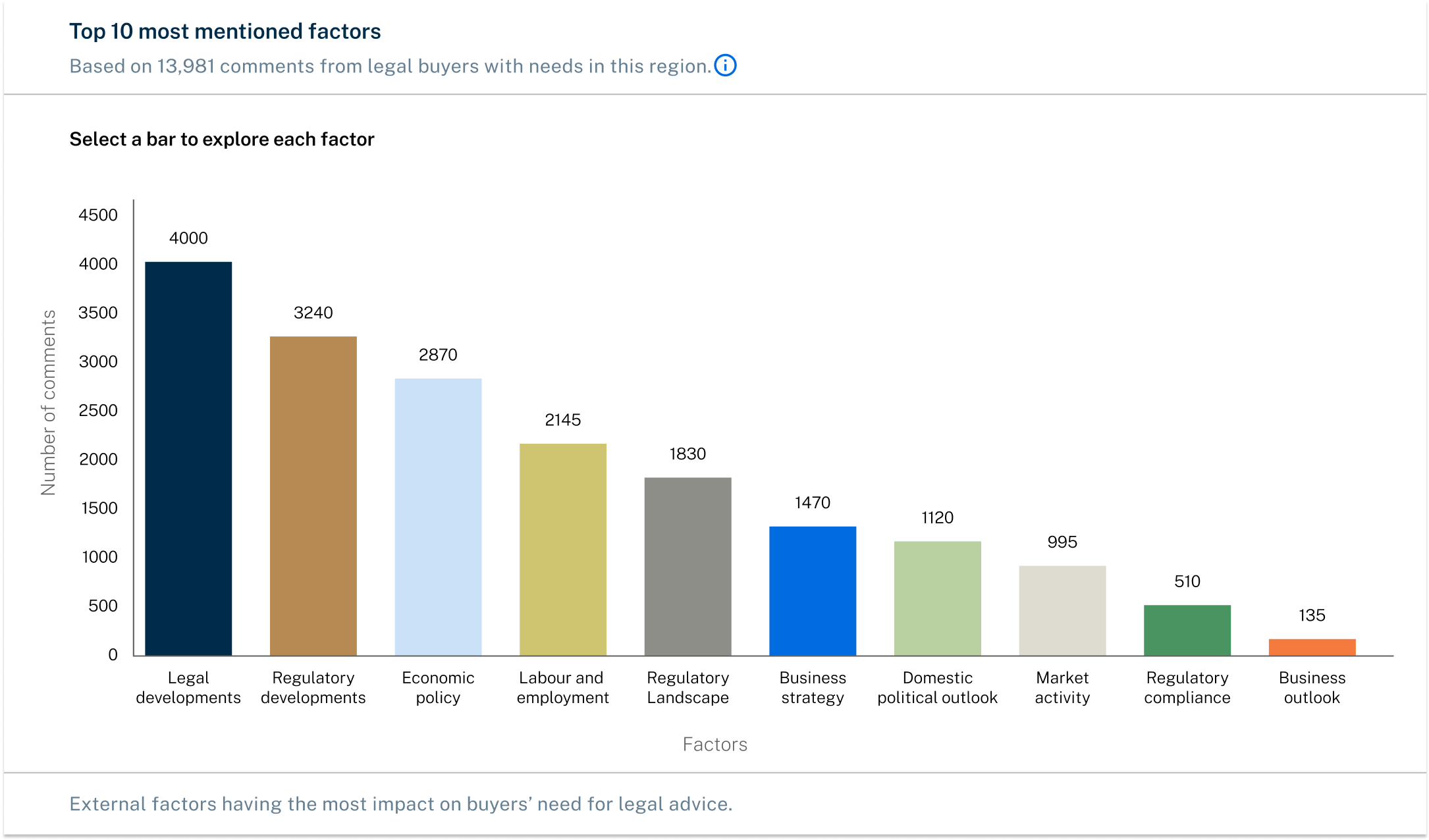Click the 4000 value label
This screenshot has width=1429, height=840.
coord(188,238)
